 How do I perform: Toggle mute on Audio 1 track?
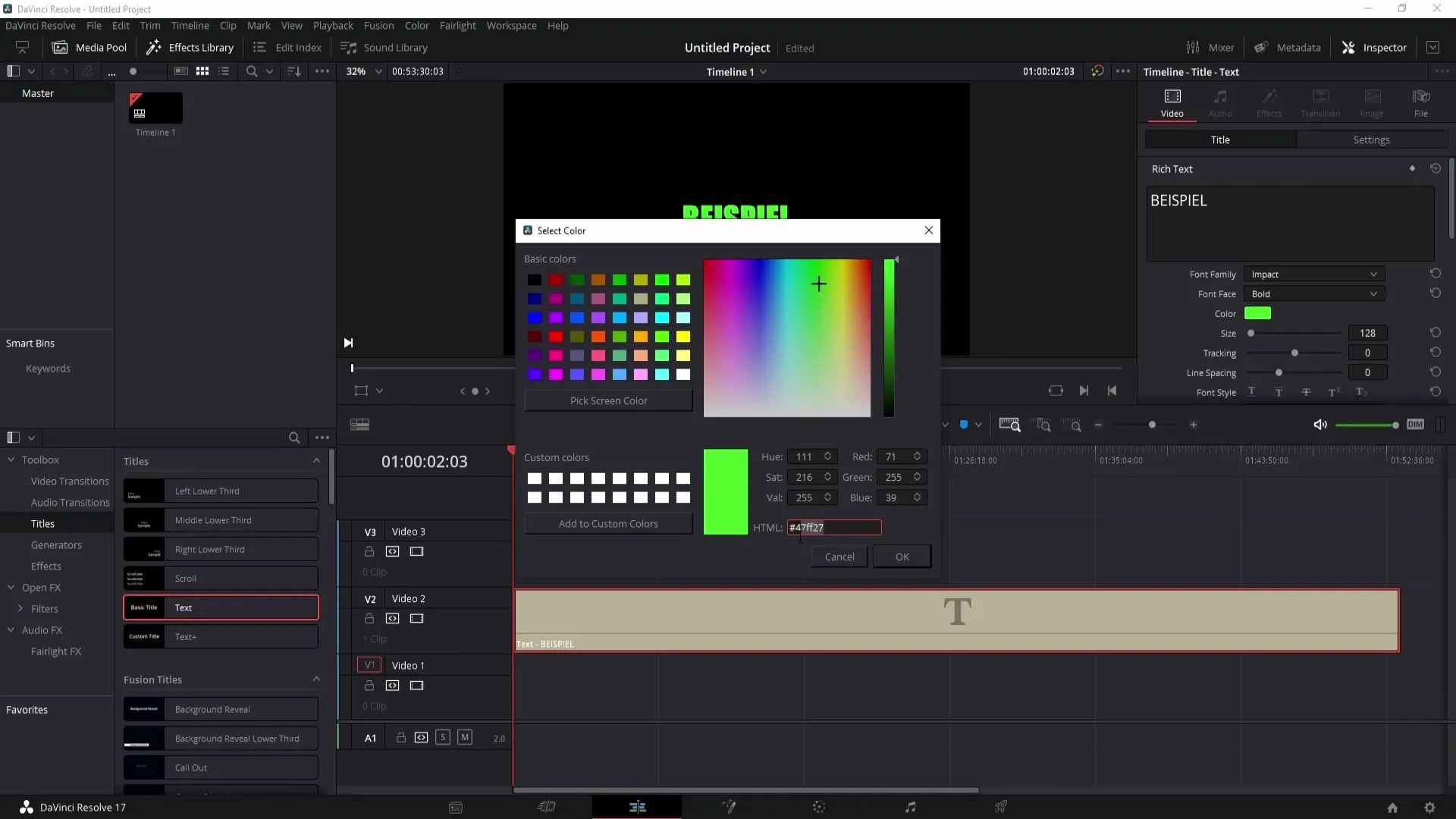[463, 738]
